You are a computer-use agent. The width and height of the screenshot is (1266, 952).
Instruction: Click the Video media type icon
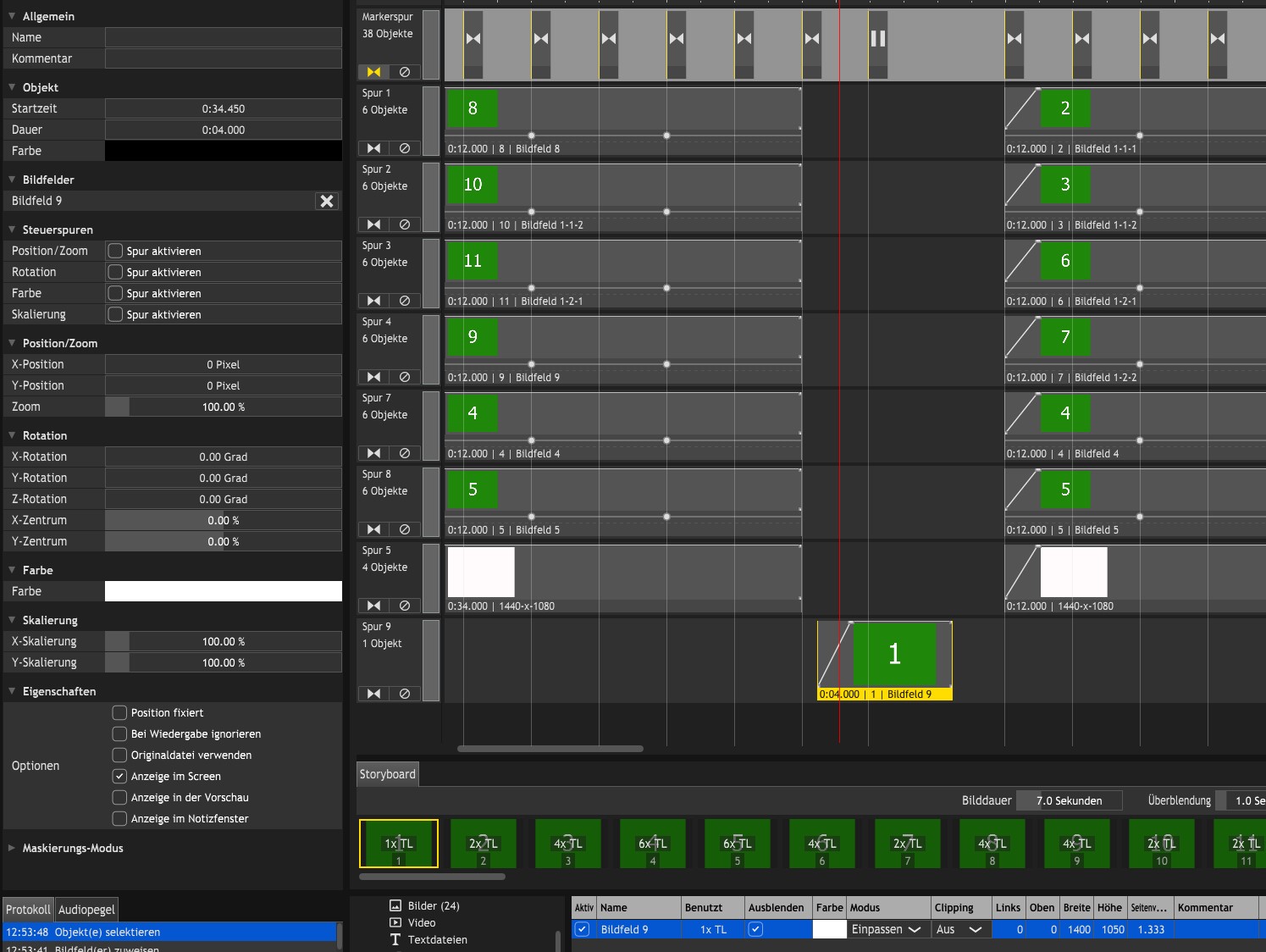pyautogui.click(x=395, y=922)
